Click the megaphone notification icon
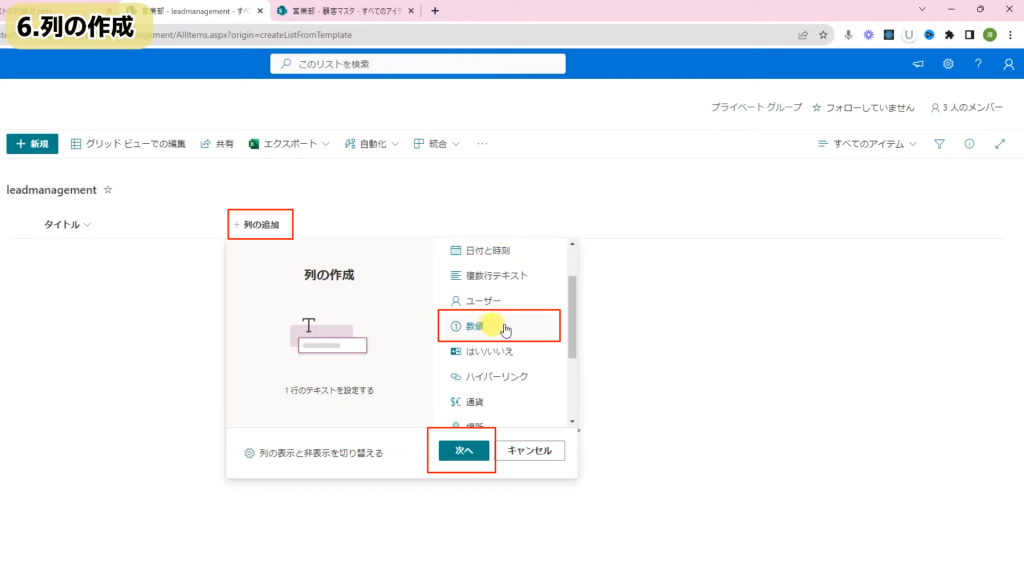Screen dimensions: 1024x576 918,64
